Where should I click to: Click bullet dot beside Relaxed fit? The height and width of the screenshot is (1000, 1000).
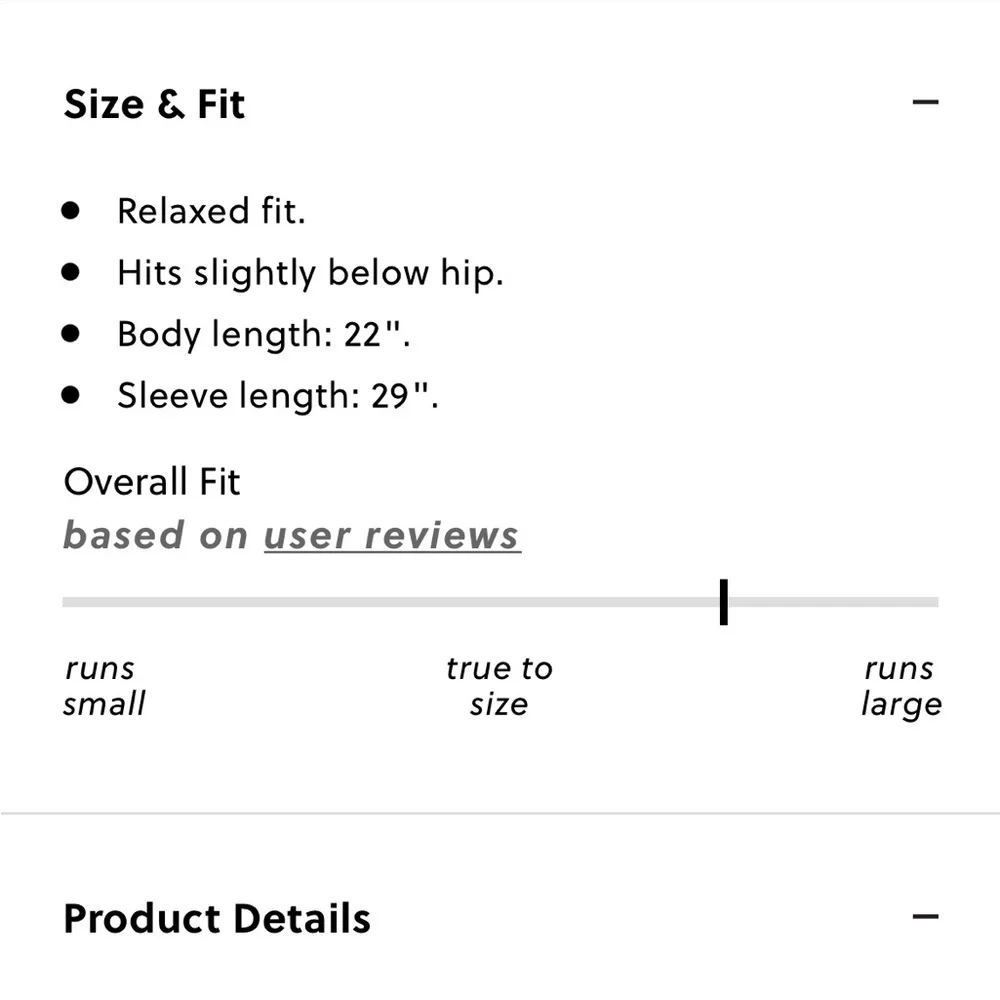point(70,210)
